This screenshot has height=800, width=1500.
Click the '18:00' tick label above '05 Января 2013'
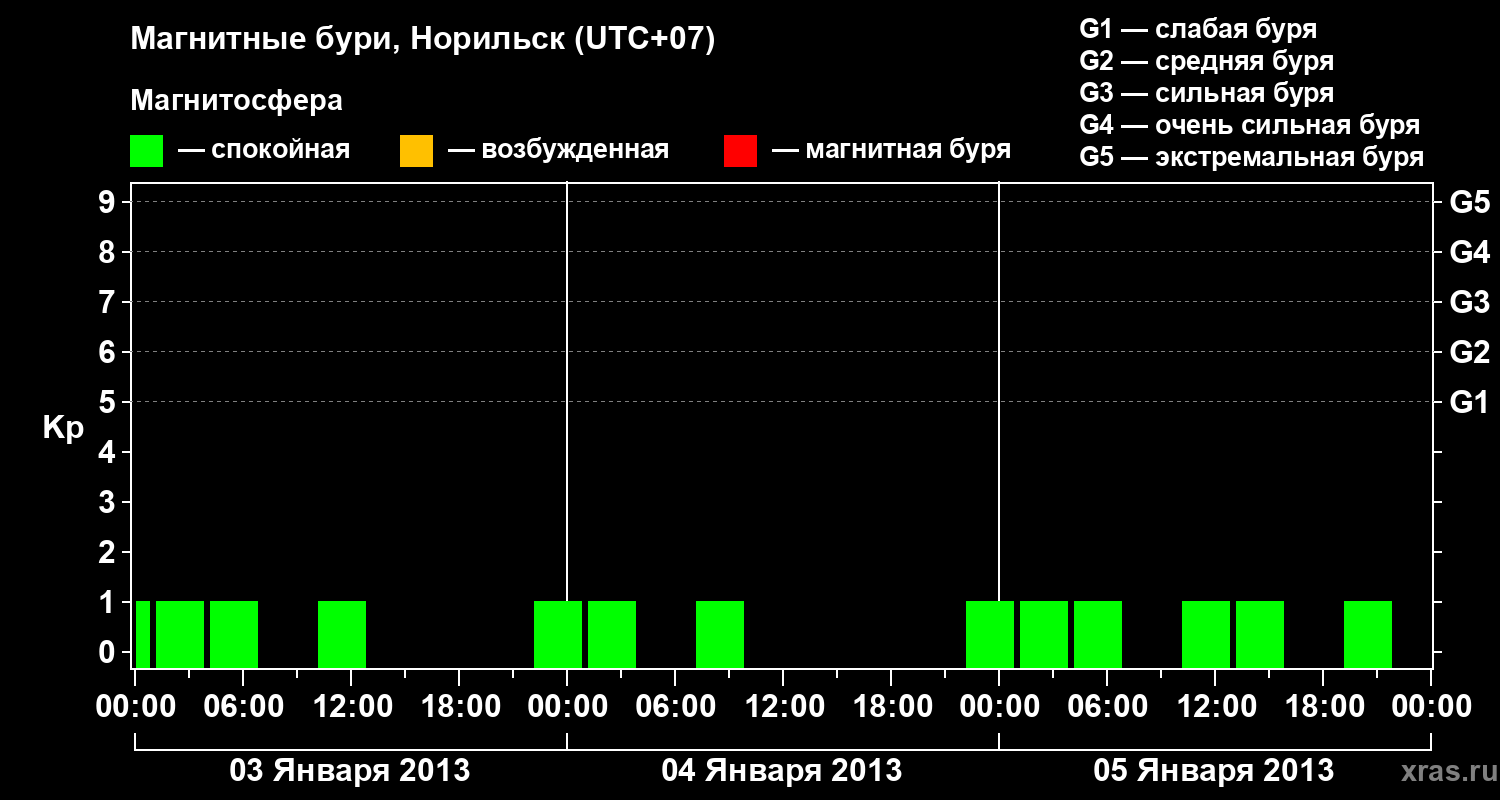1323,707
